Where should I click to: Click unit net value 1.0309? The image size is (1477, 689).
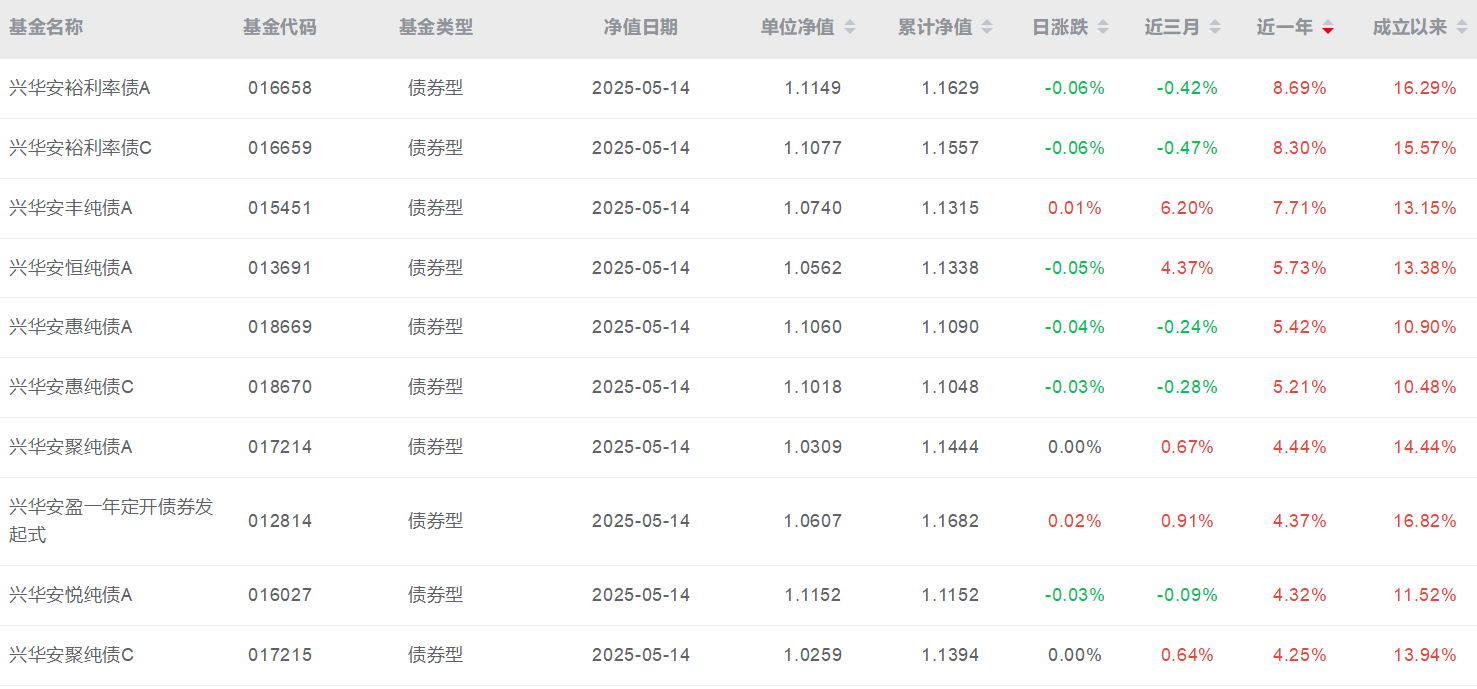click(x=813, y=447)
